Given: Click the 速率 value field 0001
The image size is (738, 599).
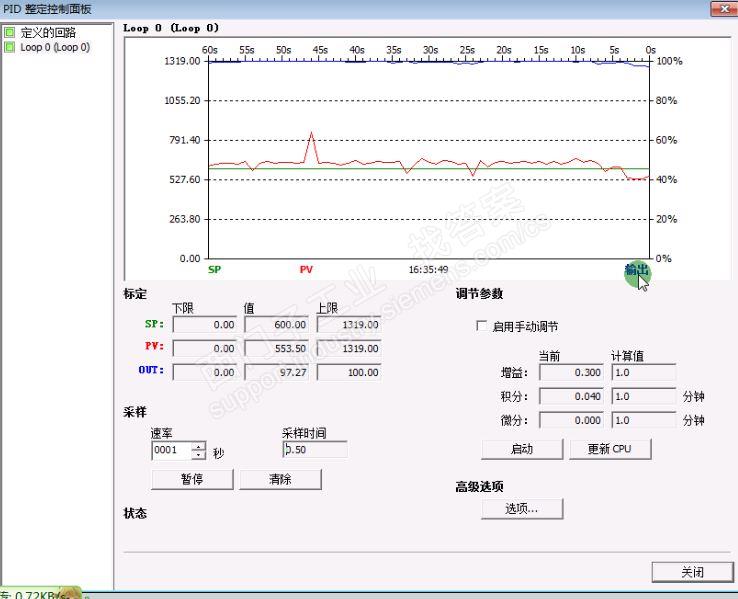Looking at the screenshot, I should coord(172,450).
